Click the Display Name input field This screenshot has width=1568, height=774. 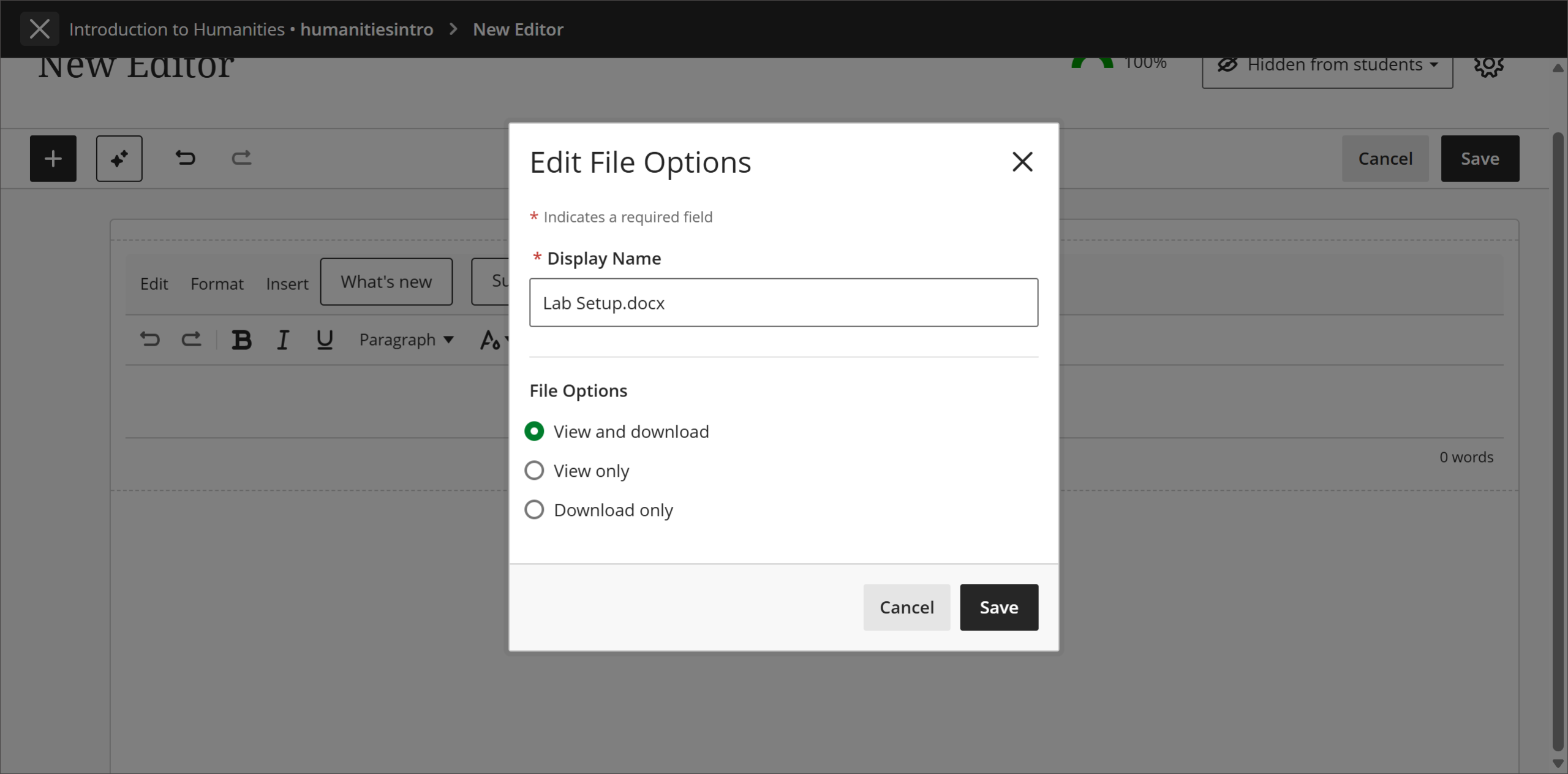pos(783,303)
